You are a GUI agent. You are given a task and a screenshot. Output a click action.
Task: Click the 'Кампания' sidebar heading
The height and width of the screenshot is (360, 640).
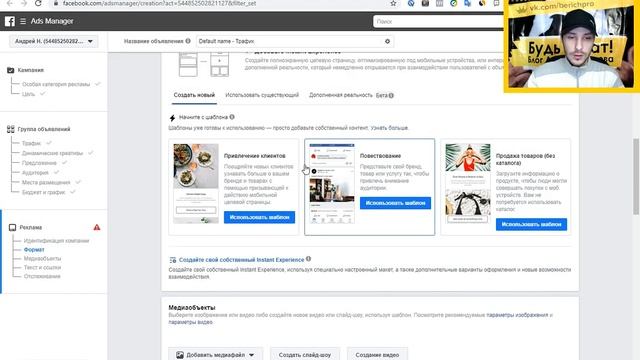click(31, 70)
